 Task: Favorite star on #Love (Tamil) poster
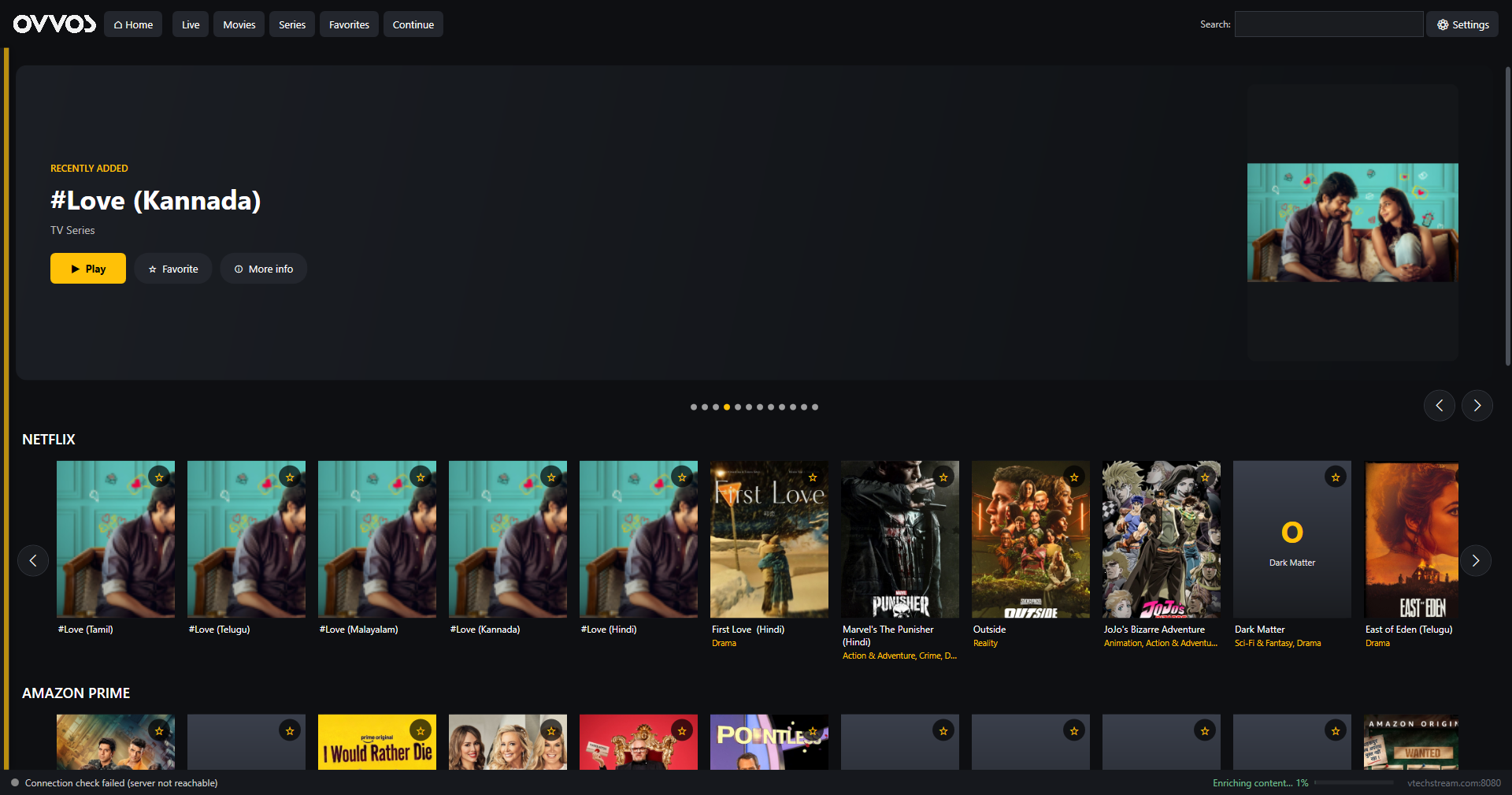159,477
